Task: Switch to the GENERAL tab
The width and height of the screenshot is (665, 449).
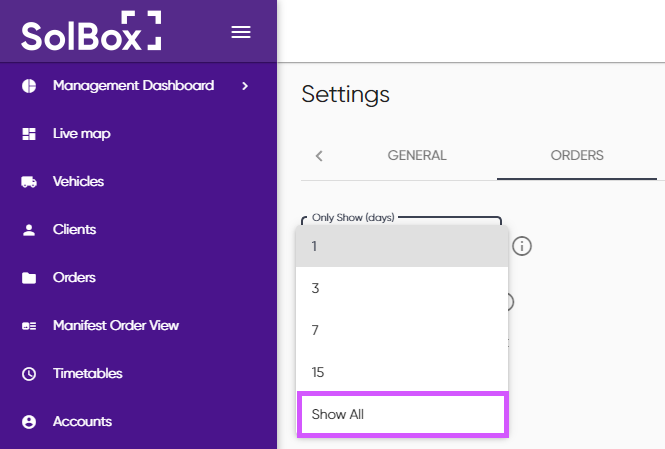Action: tap(417, 156)
